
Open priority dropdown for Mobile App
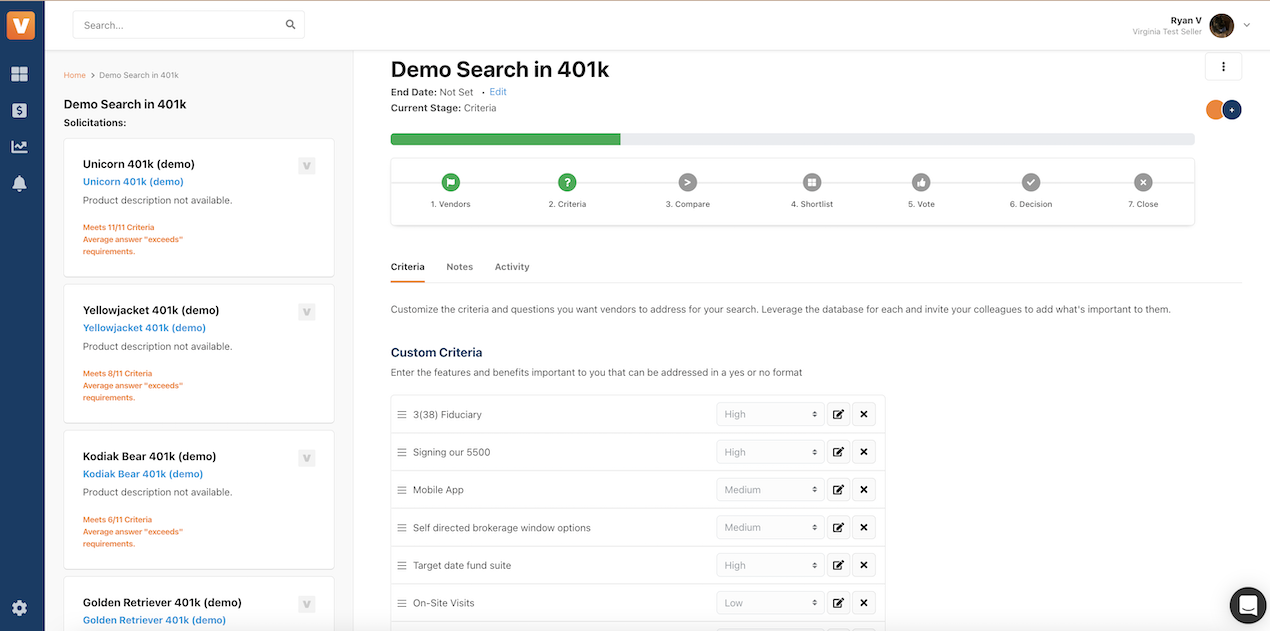[x=770, y=490]
